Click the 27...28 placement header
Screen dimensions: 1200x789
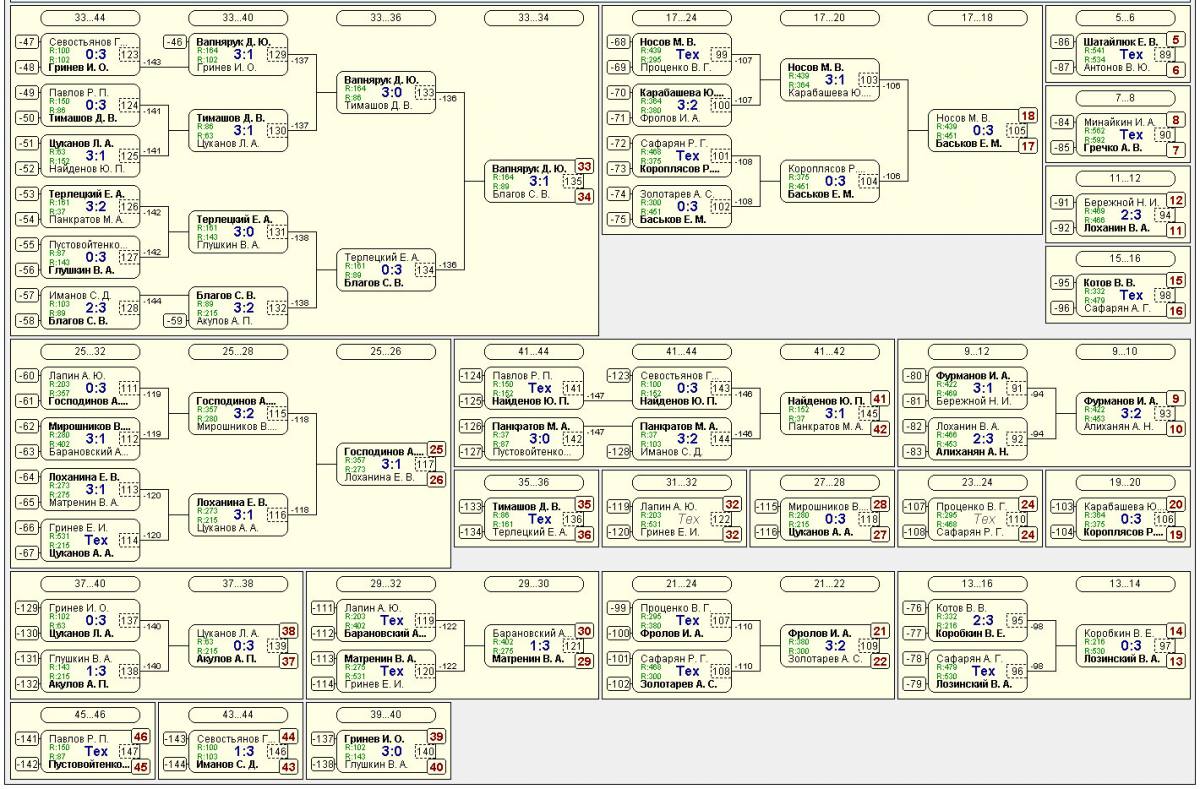tap(830, 482)
